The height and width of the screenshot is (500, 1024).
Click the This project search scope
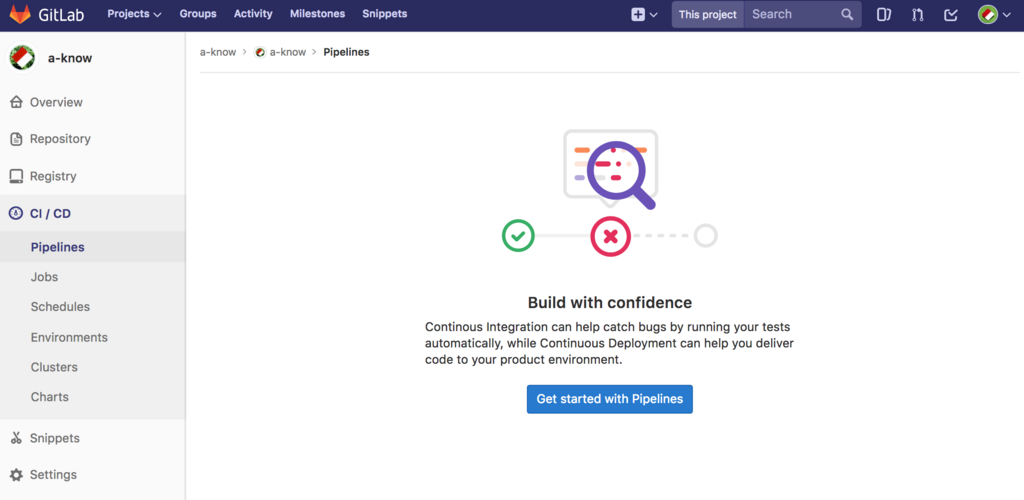coord(707,14)
